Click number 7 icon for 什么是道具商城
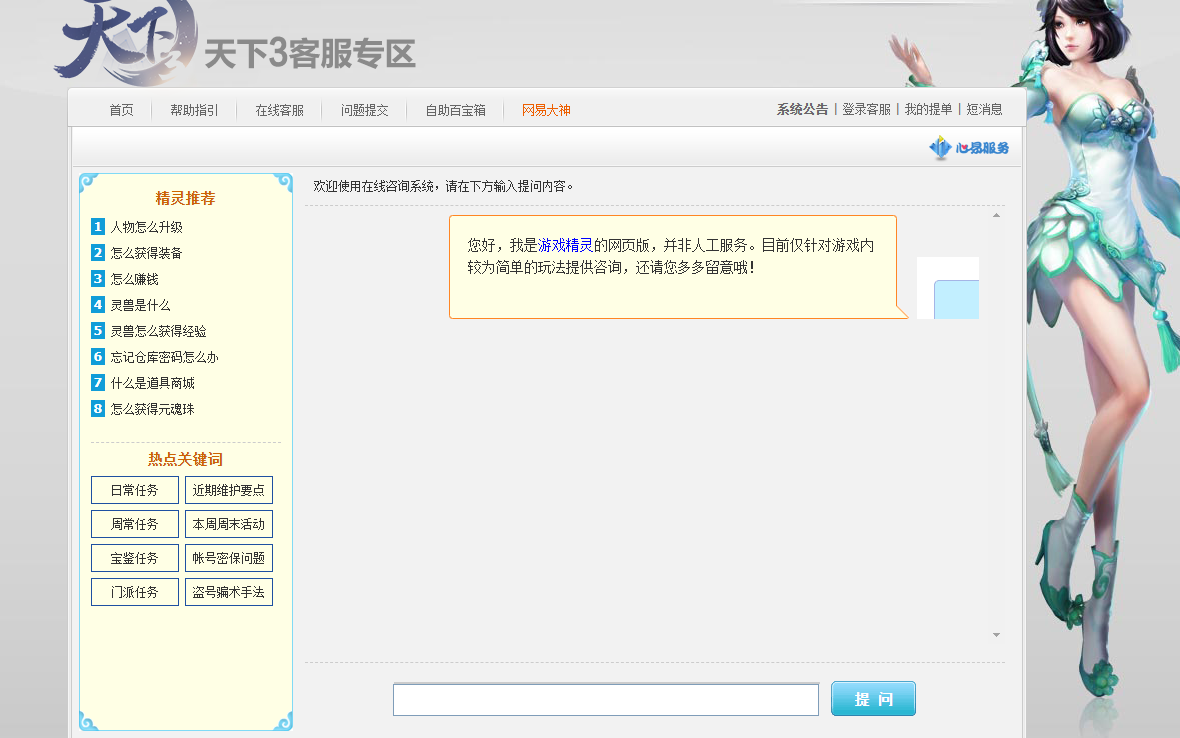 pyautogui.click(x=98, y=383)
